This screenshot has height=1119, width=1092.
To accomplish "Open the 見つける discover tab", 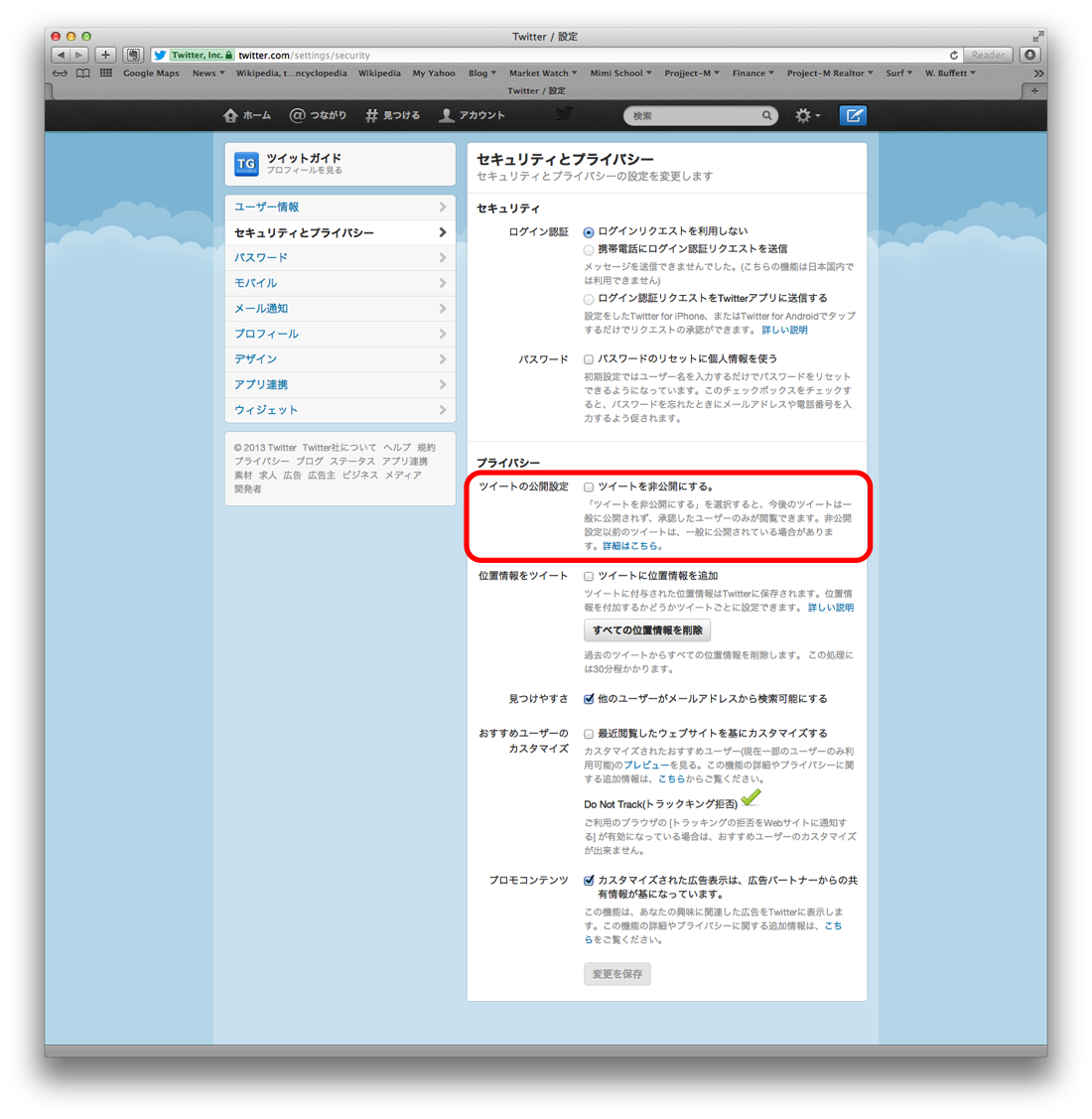I will (x=392, y=115).
